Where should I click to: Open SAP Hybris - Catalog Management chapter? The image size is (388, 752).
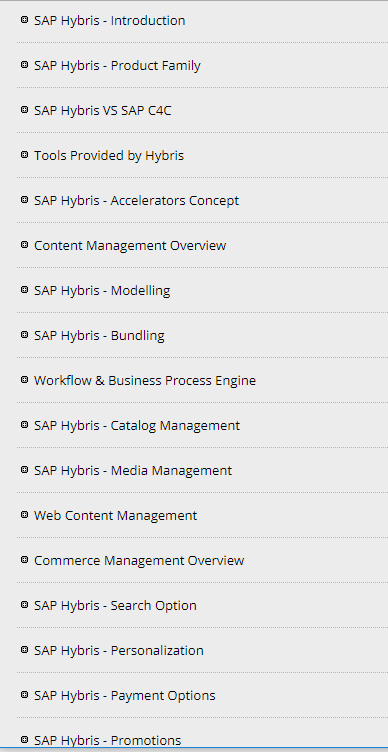(x=137, y=425)
